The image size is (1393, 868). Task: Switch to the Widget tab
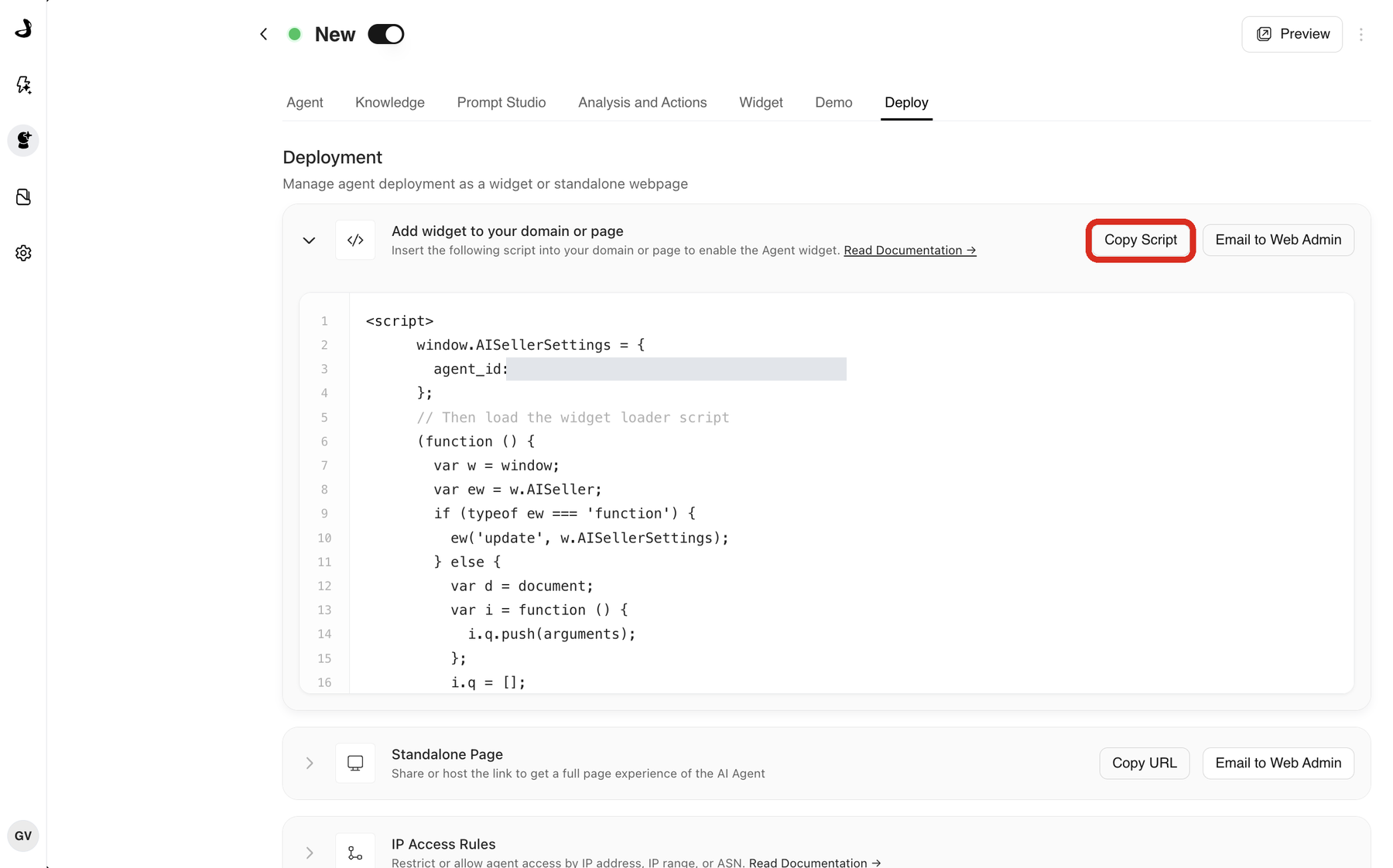[761, 102]
